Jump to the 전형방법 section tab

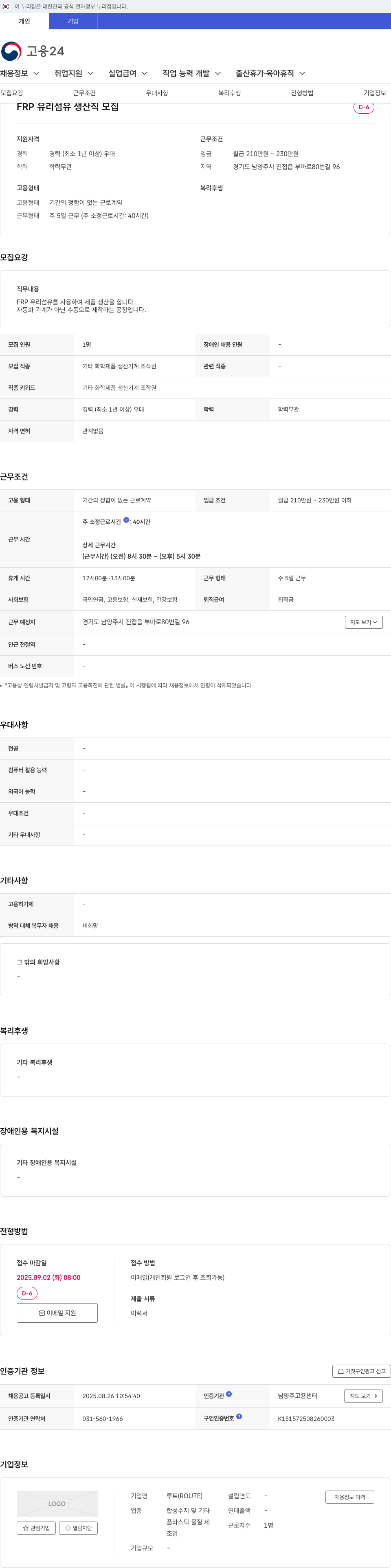[x=302, y=93]
